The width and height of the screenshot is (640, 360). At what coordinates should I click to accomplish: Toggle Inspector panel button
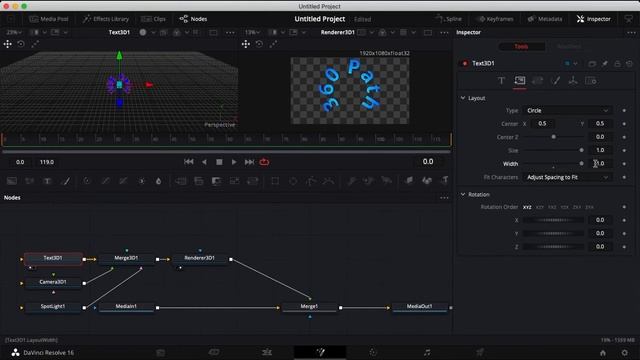(594, 19)
